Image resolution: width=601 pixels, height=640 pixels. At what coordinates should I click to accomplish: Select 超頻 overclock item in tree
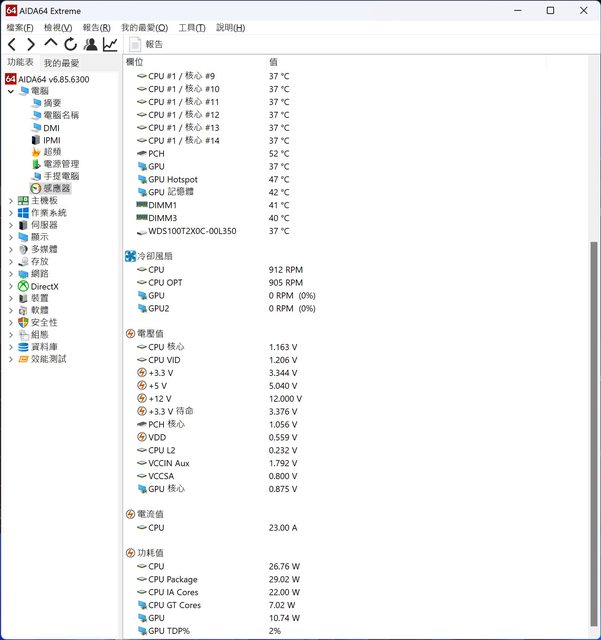click(x=51, y=152)
